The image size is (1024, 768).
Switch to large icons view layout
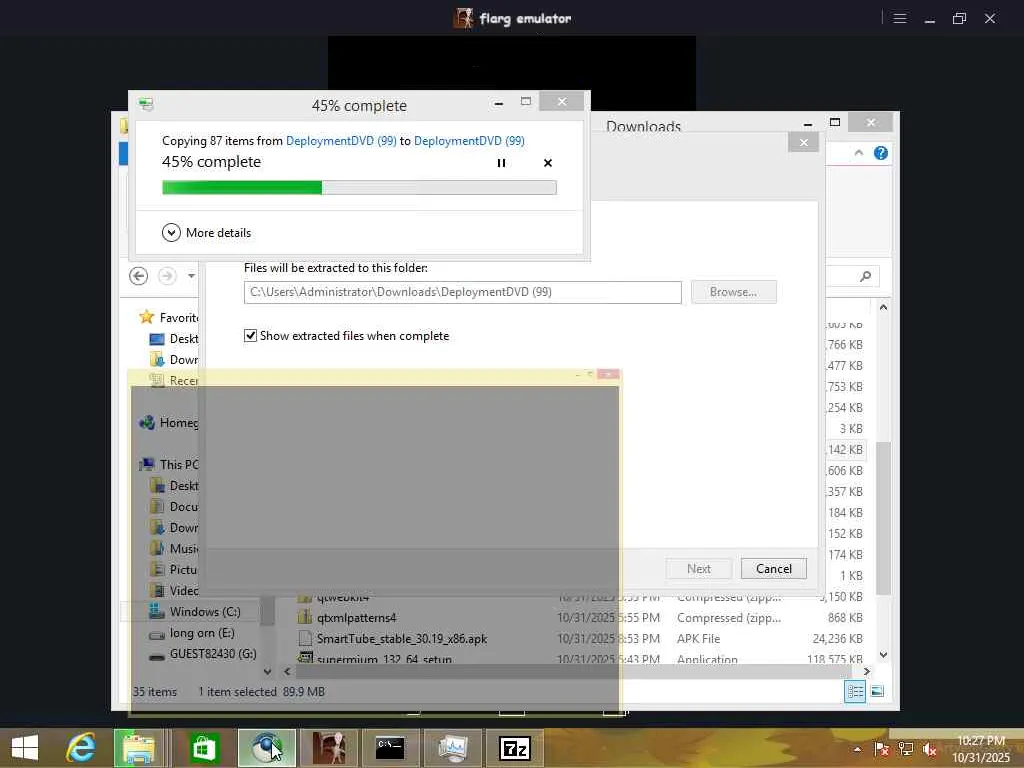click(877, 692)
